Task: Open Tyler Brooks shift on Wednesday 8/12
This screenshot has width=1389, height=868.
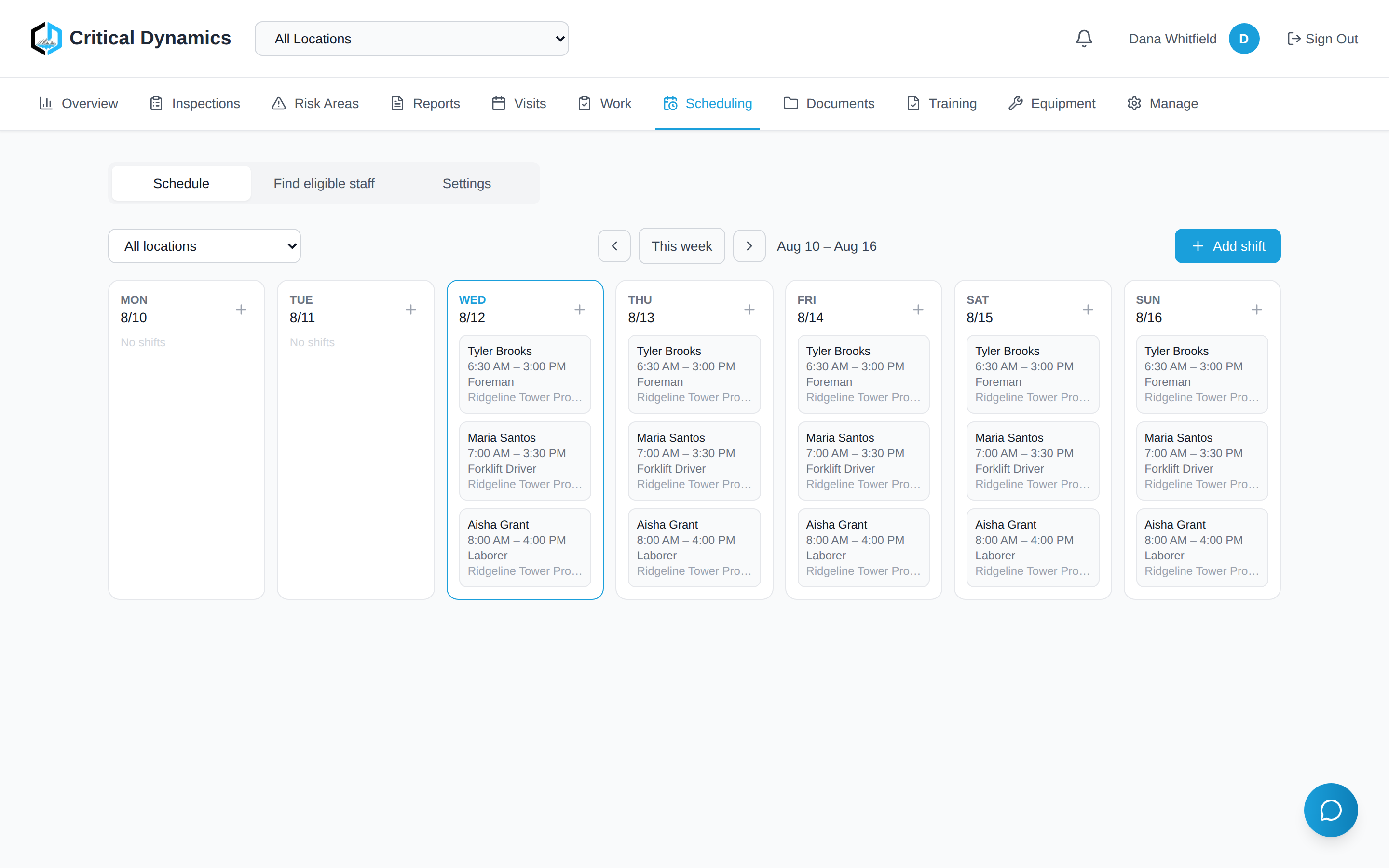Action: (525, 374)
